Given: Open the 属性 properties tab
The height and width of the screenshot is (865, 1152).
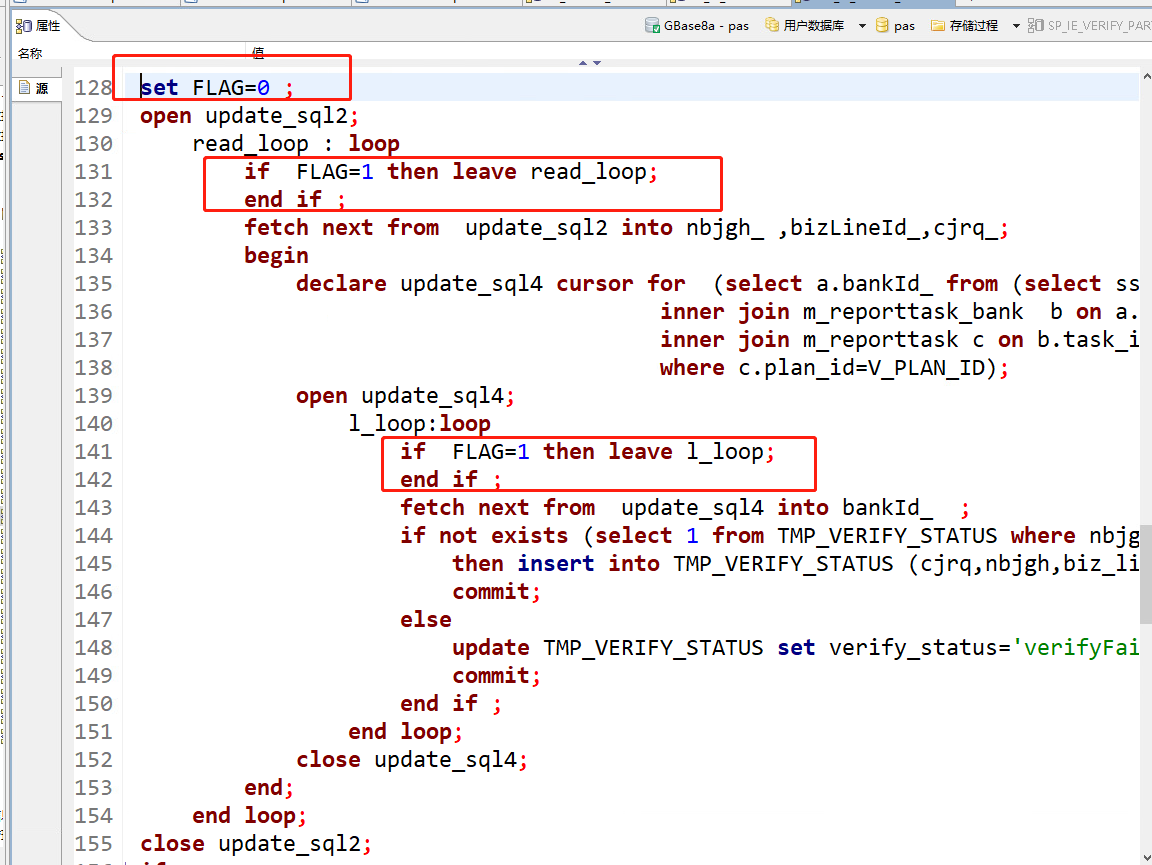Looking at the screenshot, I should click(38, 26).
